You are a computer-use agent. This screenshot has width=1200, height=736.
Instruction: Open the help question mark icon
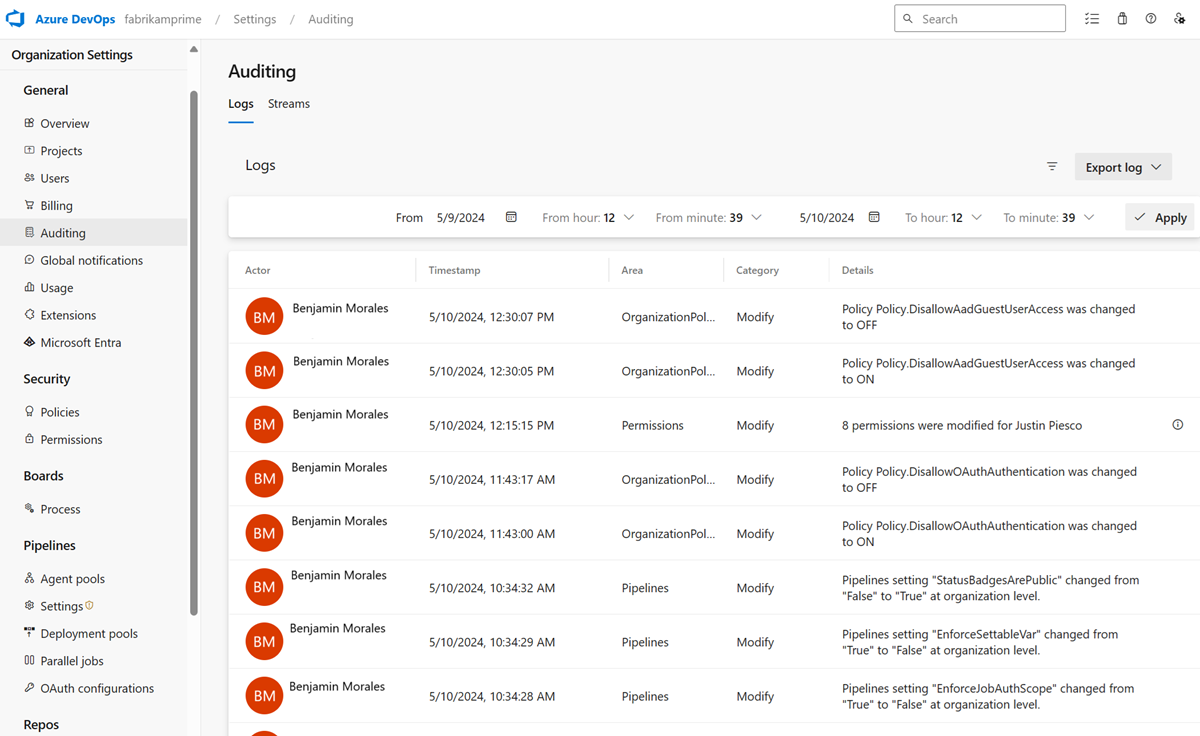coord(1150,18)
